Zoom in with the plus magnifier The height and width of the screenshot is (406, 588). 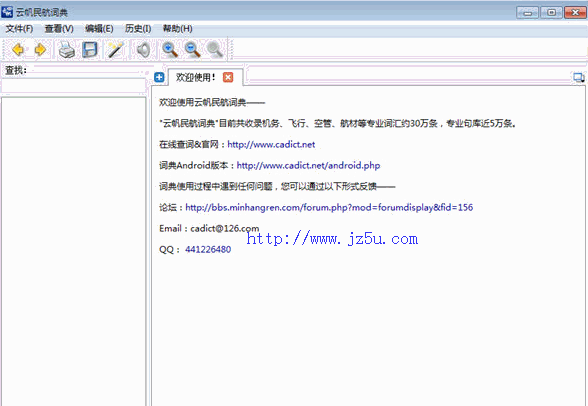[170, 50]
